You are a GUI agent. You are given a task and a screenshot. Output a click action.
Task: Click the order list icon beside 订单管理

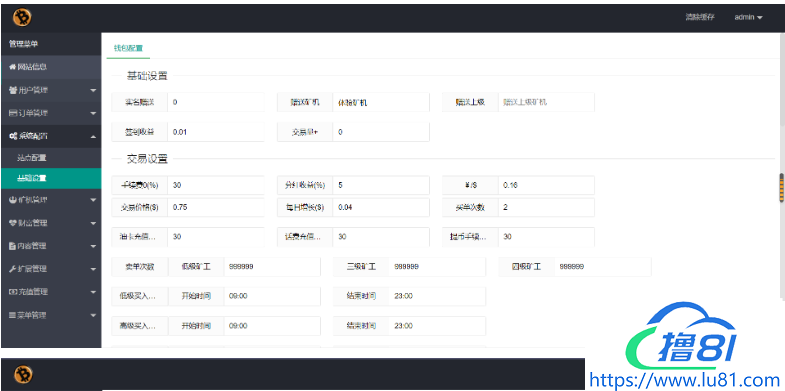tap(13, 113)
